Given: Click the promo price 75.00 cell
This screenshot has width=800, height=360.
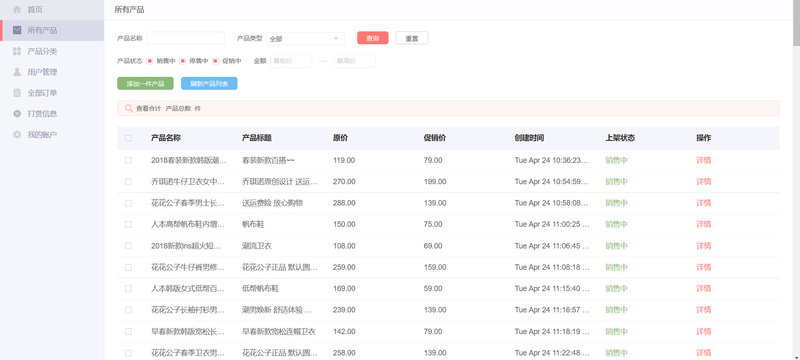Looking at the screenshot, I should tap(433, 224).
